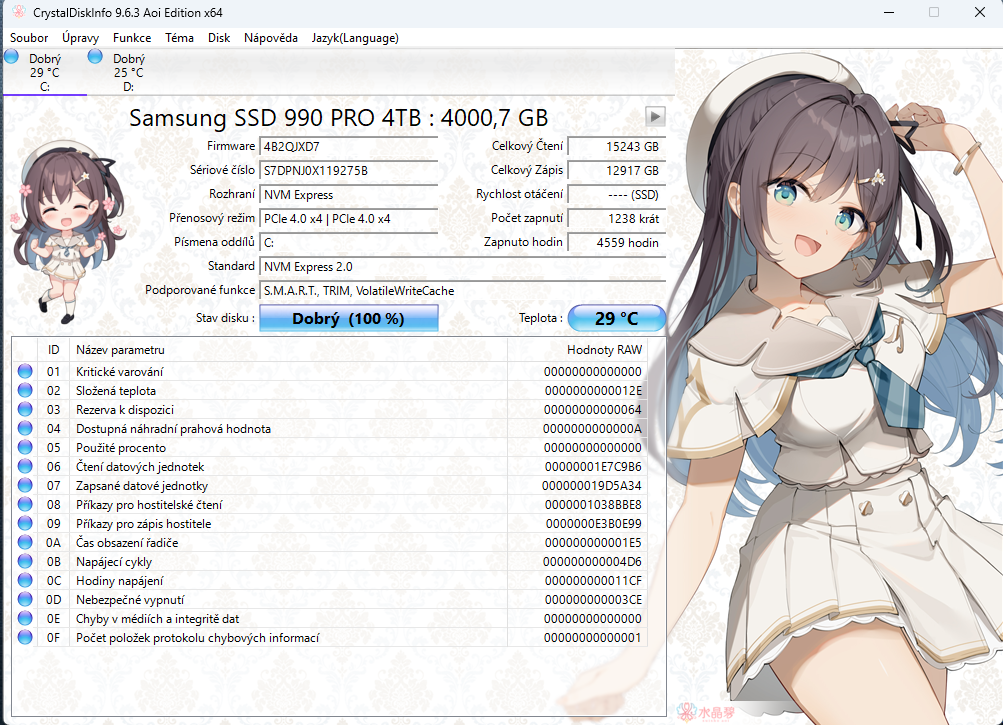Click the Sériové číslo field
The image size is (1003, 725).
tap(348, 171)
